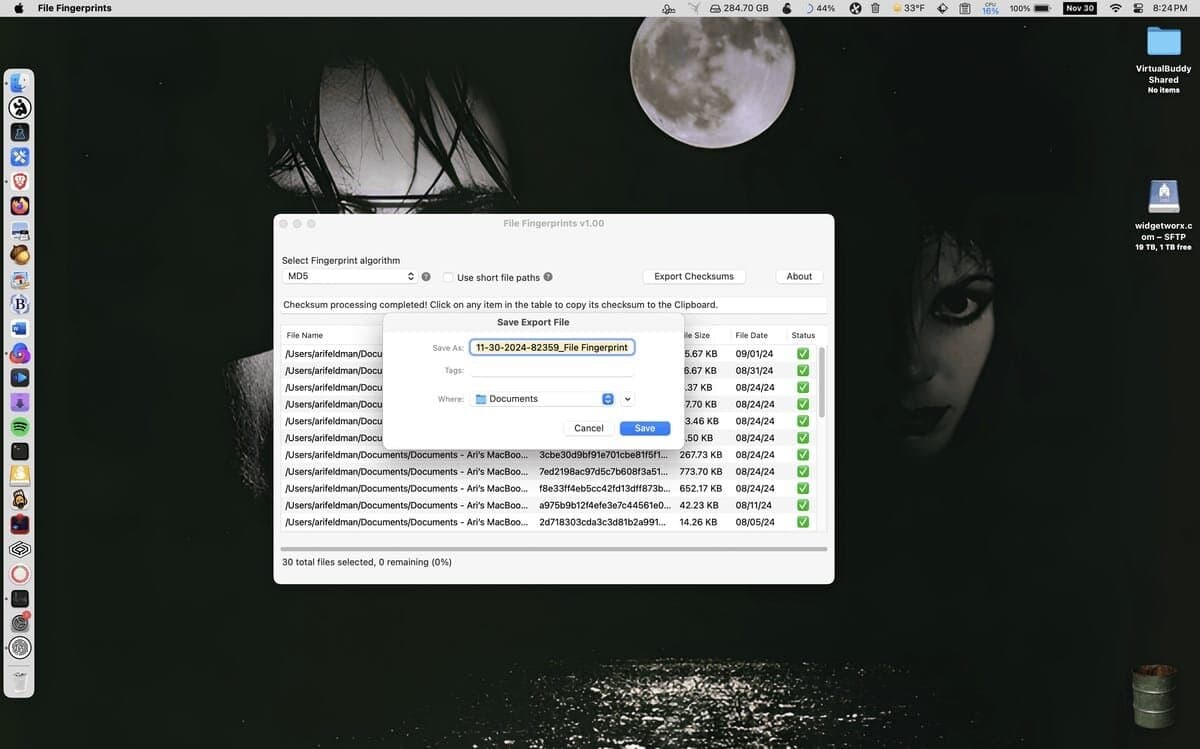Open the Brave browser dock icon
The width and height of the screenshot is (1200, 749).
point(20,181)
